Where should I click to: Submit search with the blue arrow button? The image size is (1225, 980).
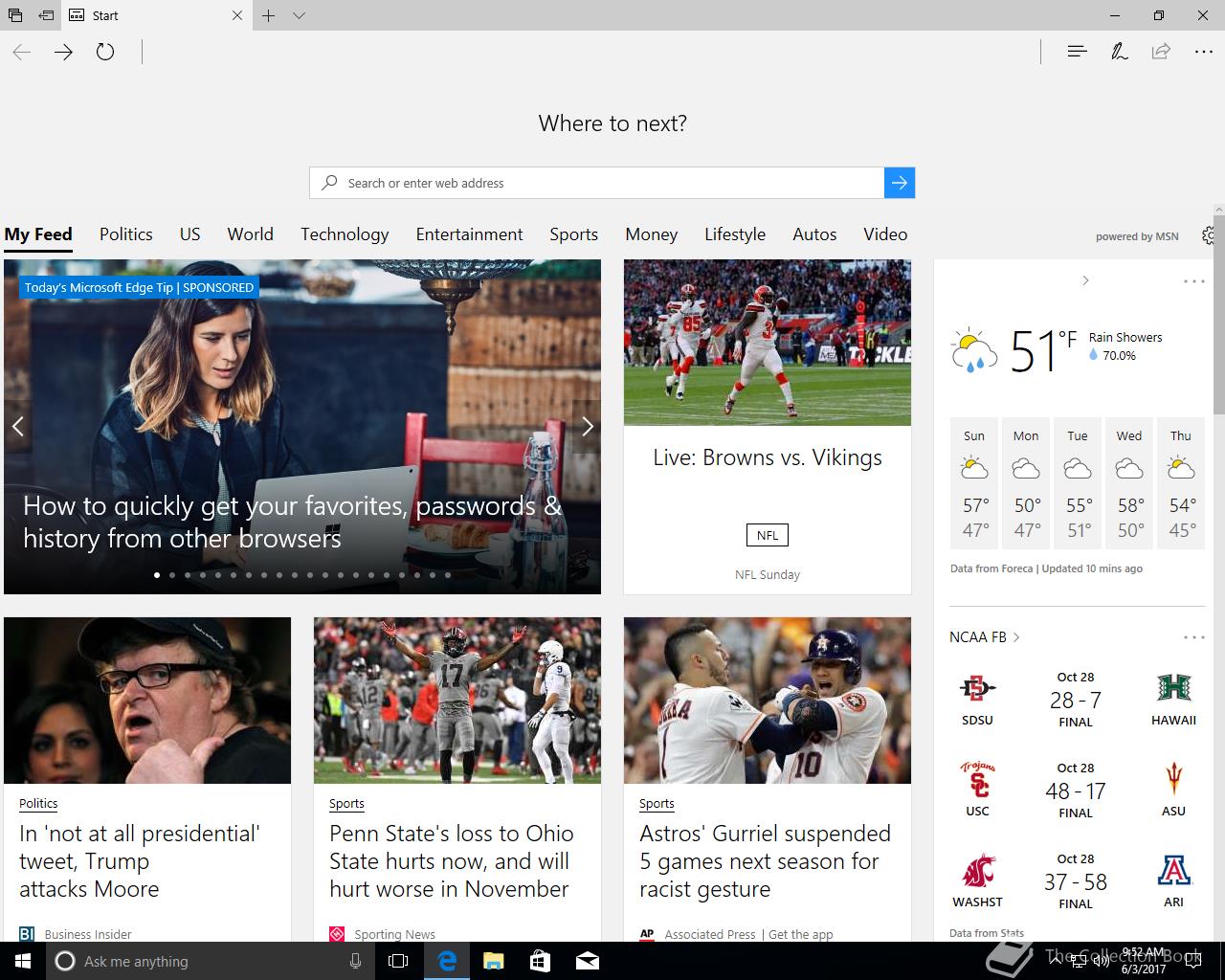coord(900,183)
